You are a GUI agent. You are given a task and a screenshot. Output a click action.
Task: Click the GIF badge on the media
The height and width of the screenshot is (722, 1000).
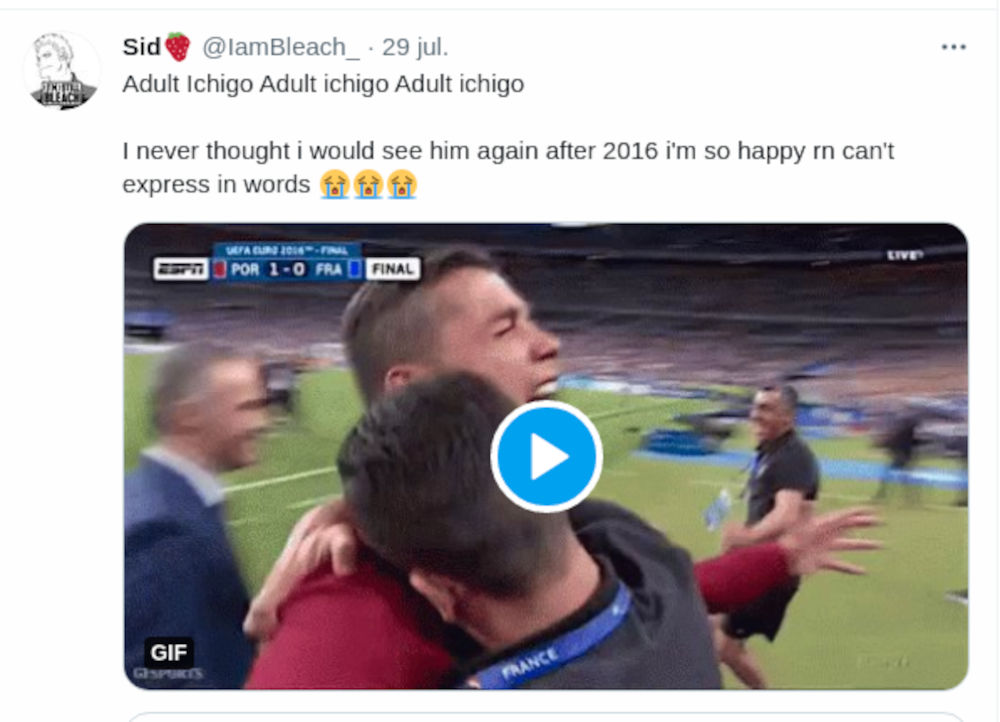168,653
